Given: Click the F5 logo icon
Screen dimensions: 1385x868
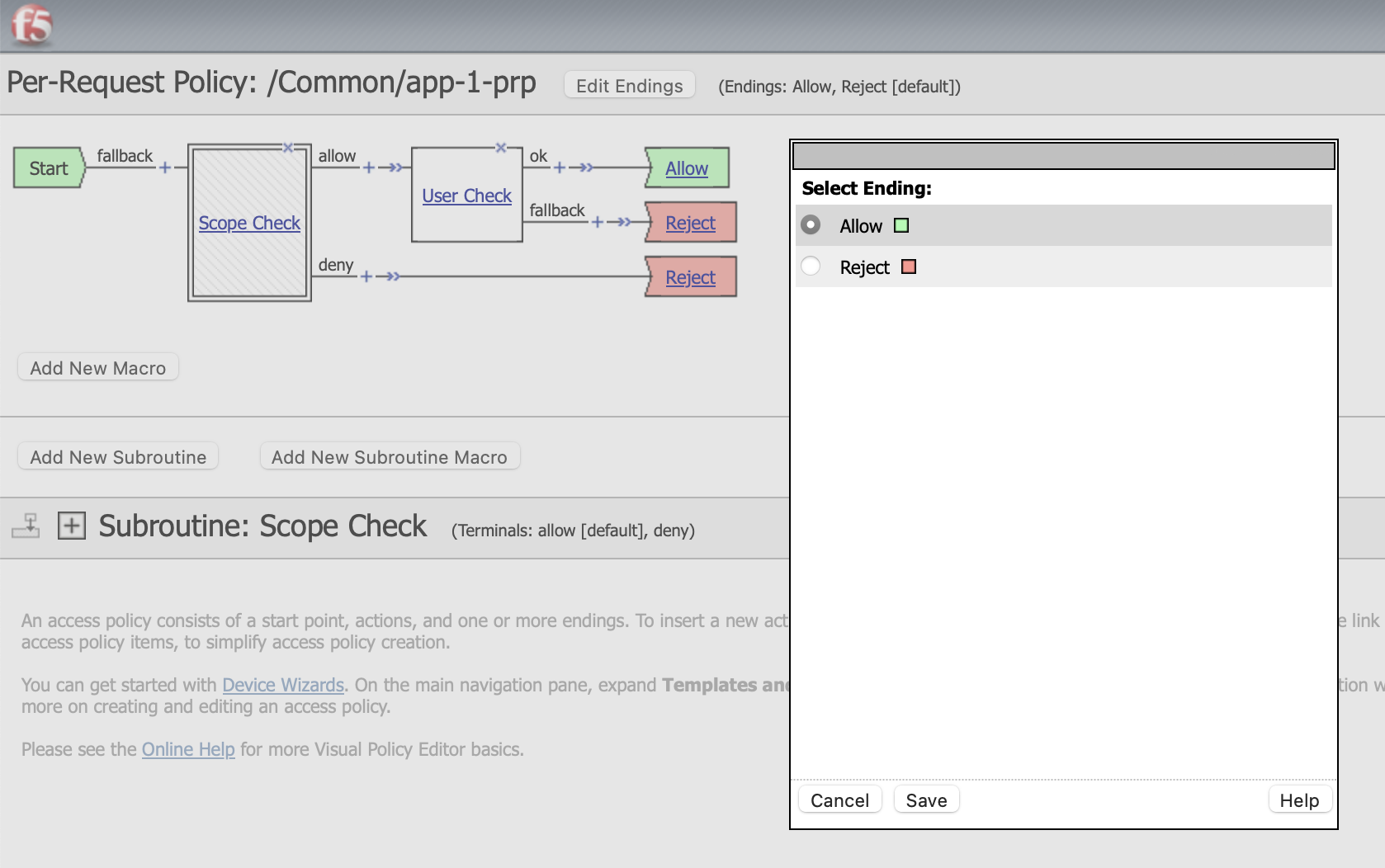Looking at the screenshot, I should (31, 24).
